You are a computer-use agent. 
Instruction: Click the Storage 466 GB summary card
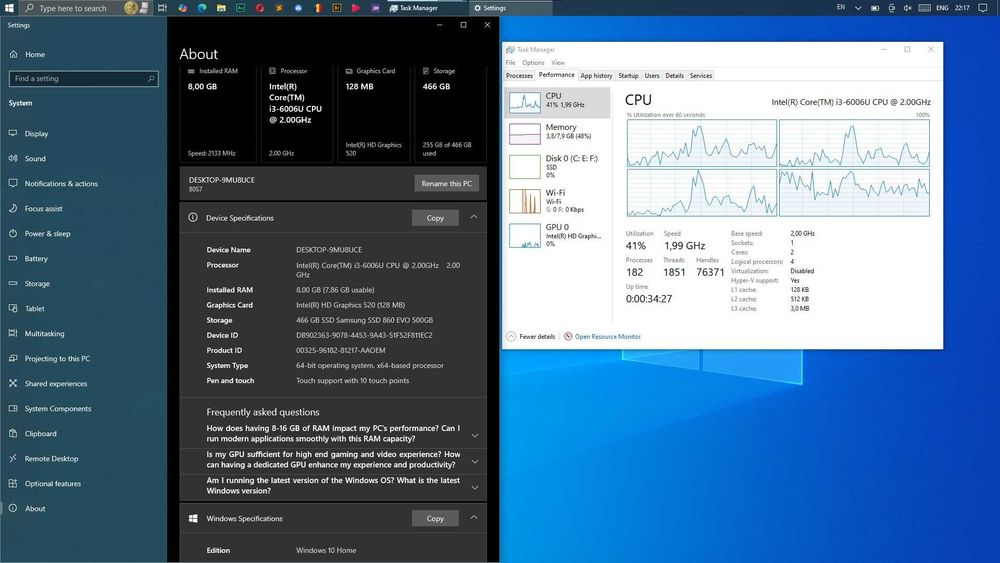pos(450,113)
